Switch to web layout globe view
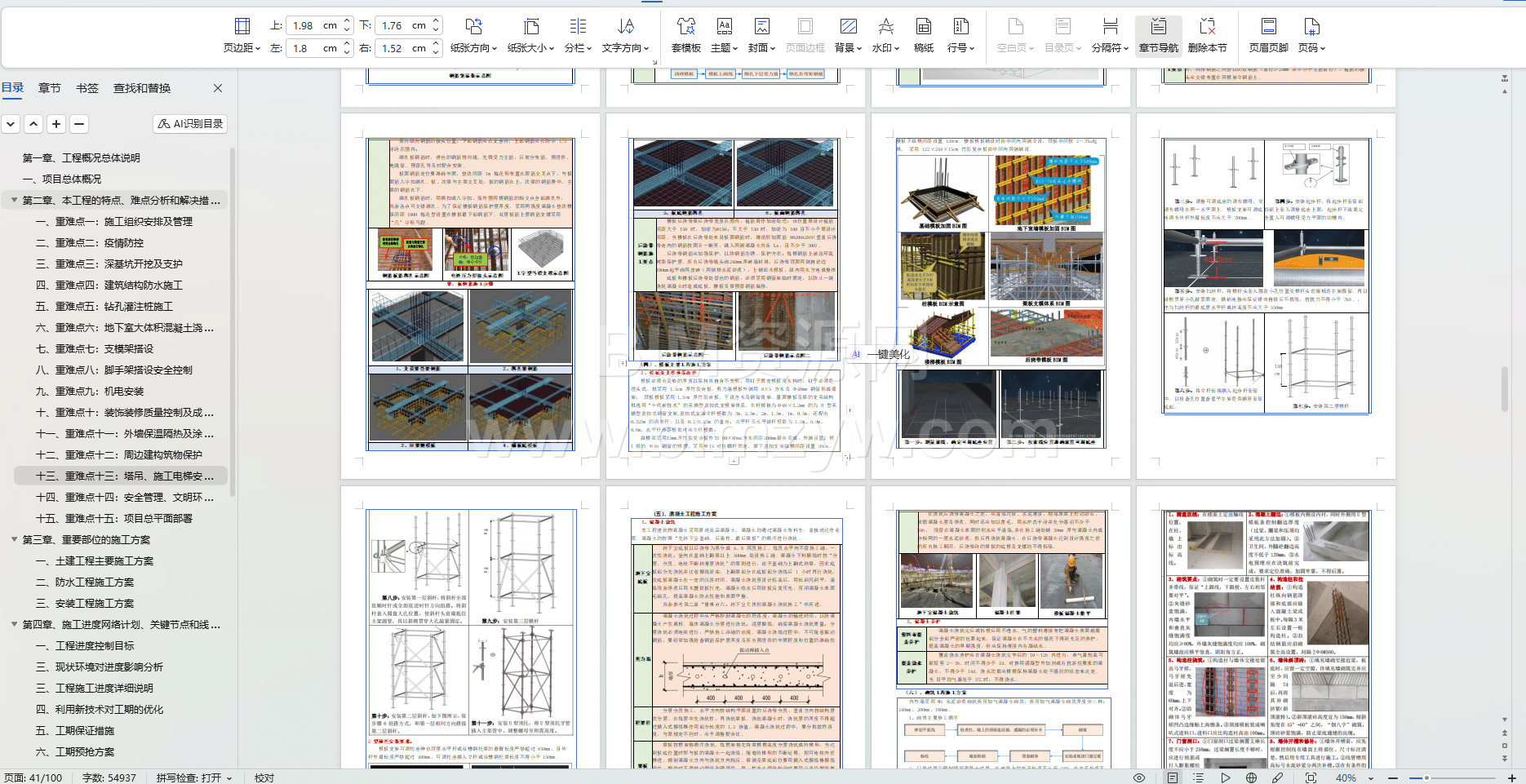 [x=1251, y=777]
